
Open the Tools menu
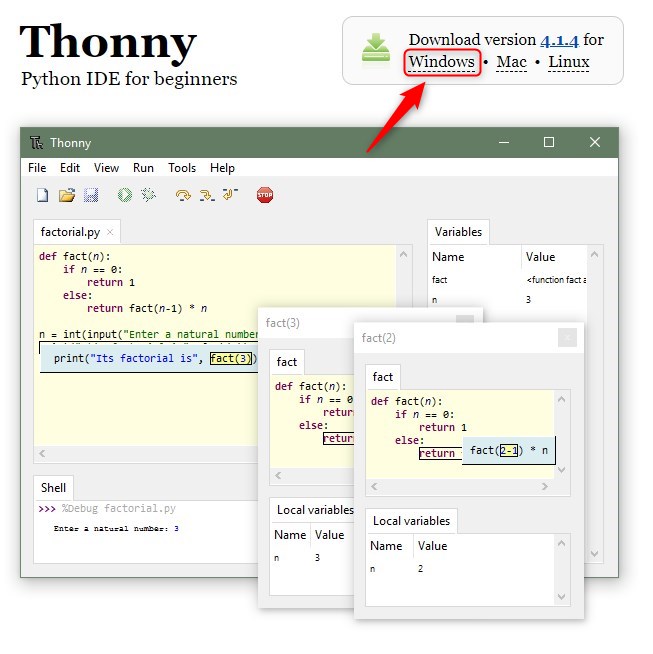click(x=182, y=168)
